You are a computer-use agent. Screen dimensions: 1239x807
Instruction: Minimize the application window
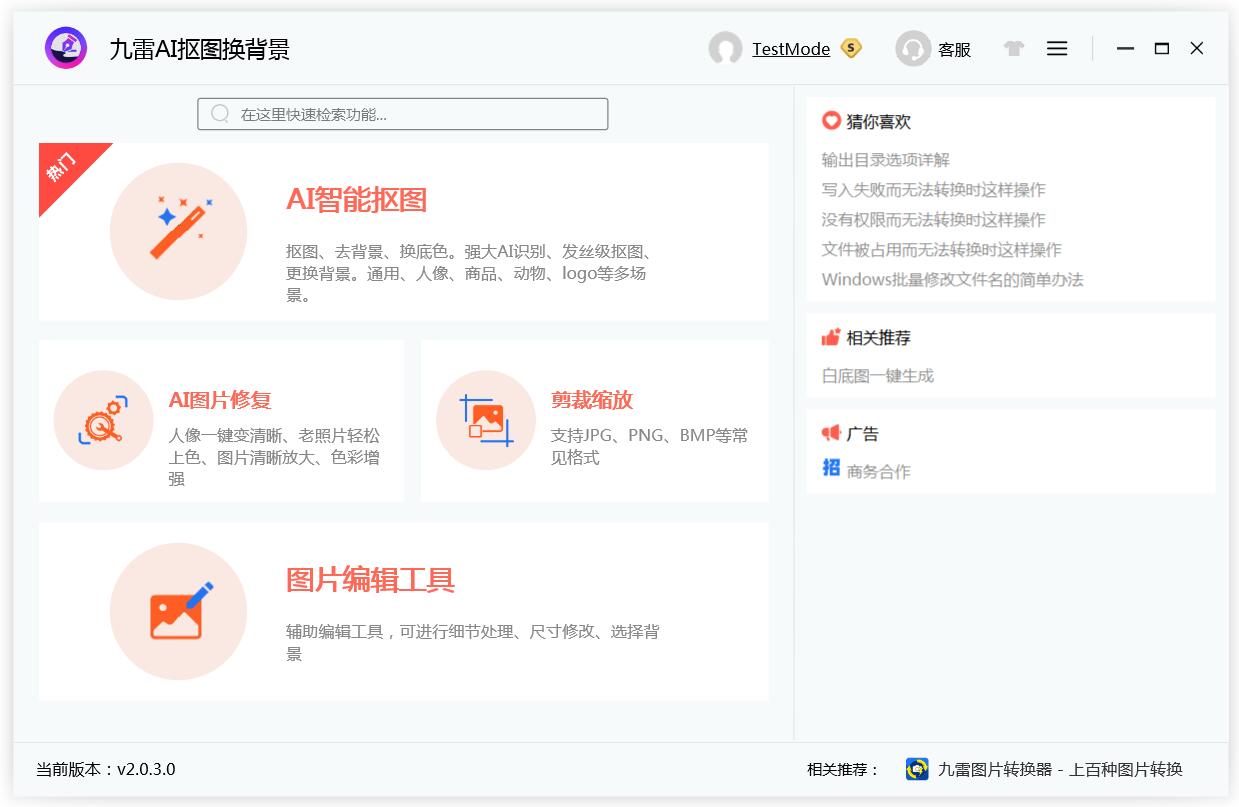1126,48
